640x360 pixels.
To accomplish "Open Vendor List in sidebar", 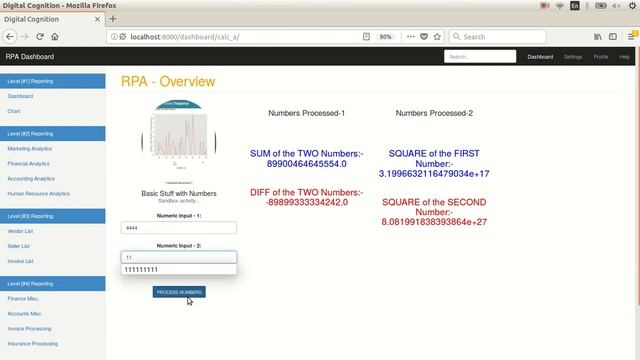I will (20, 231).
